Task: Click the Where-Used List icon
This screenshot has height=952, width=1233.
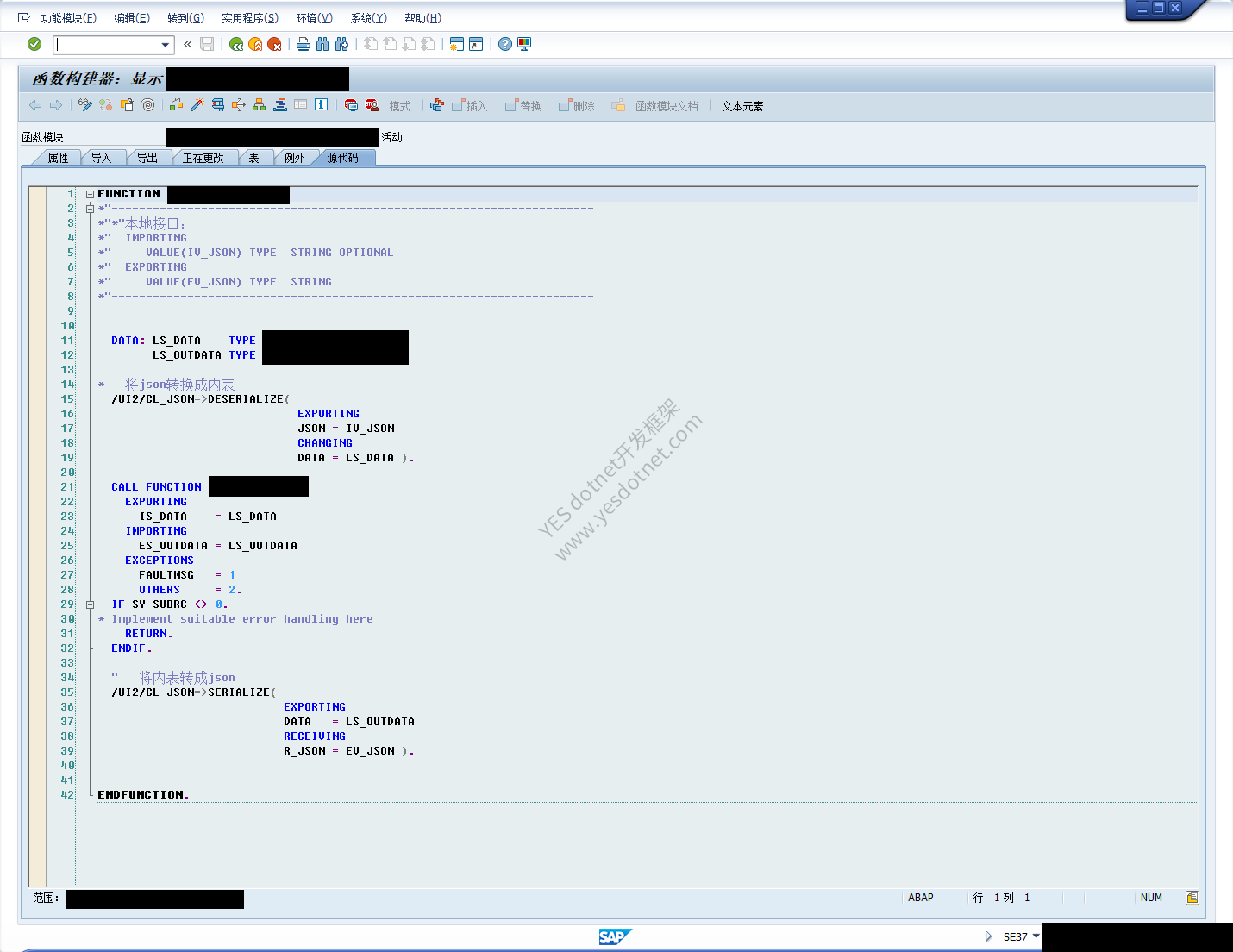Action: [238, 105]
